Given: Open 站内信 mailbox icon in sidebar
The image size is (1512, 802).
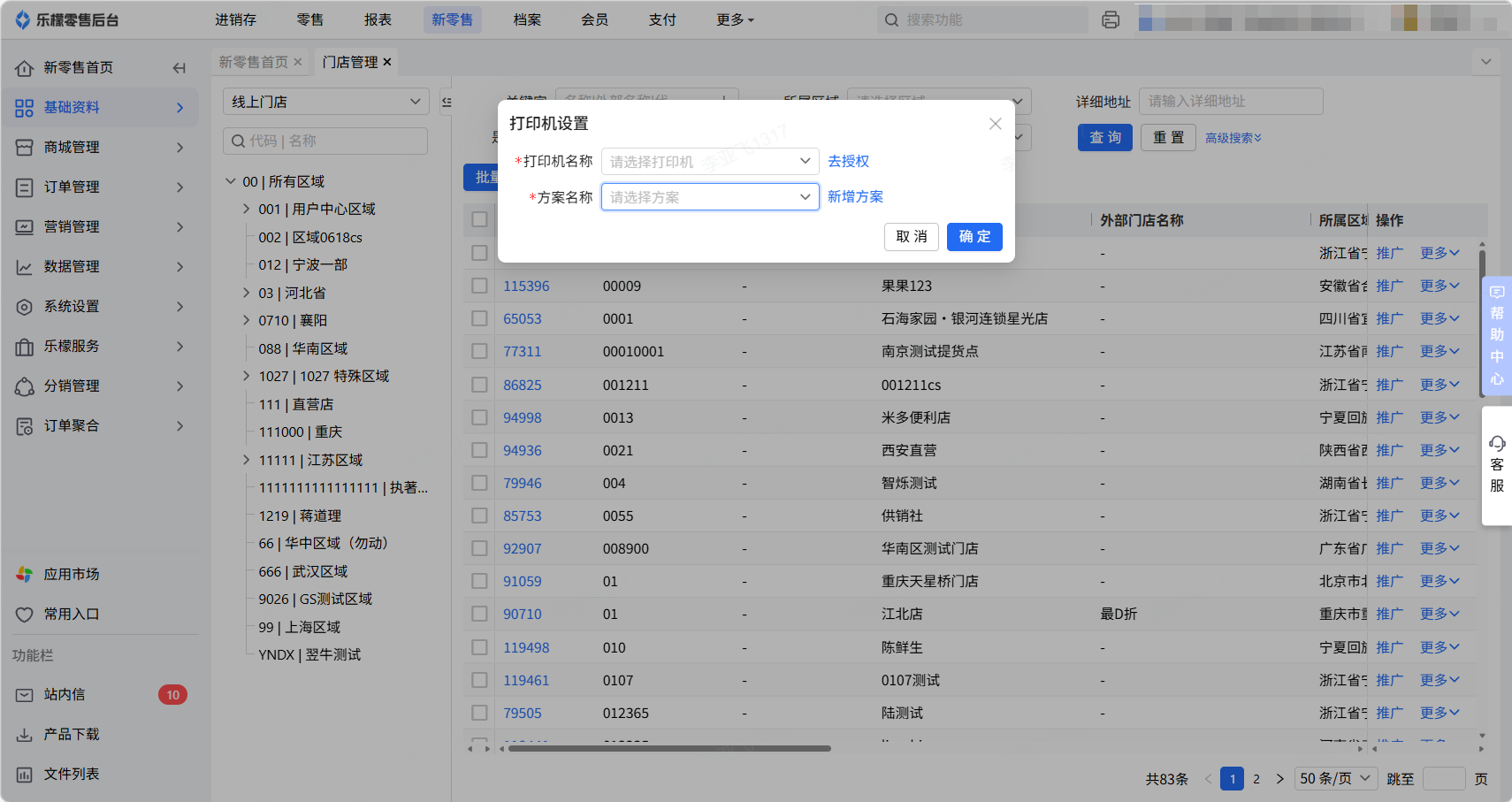Looking at the screenshot, I should click(24, 695).
